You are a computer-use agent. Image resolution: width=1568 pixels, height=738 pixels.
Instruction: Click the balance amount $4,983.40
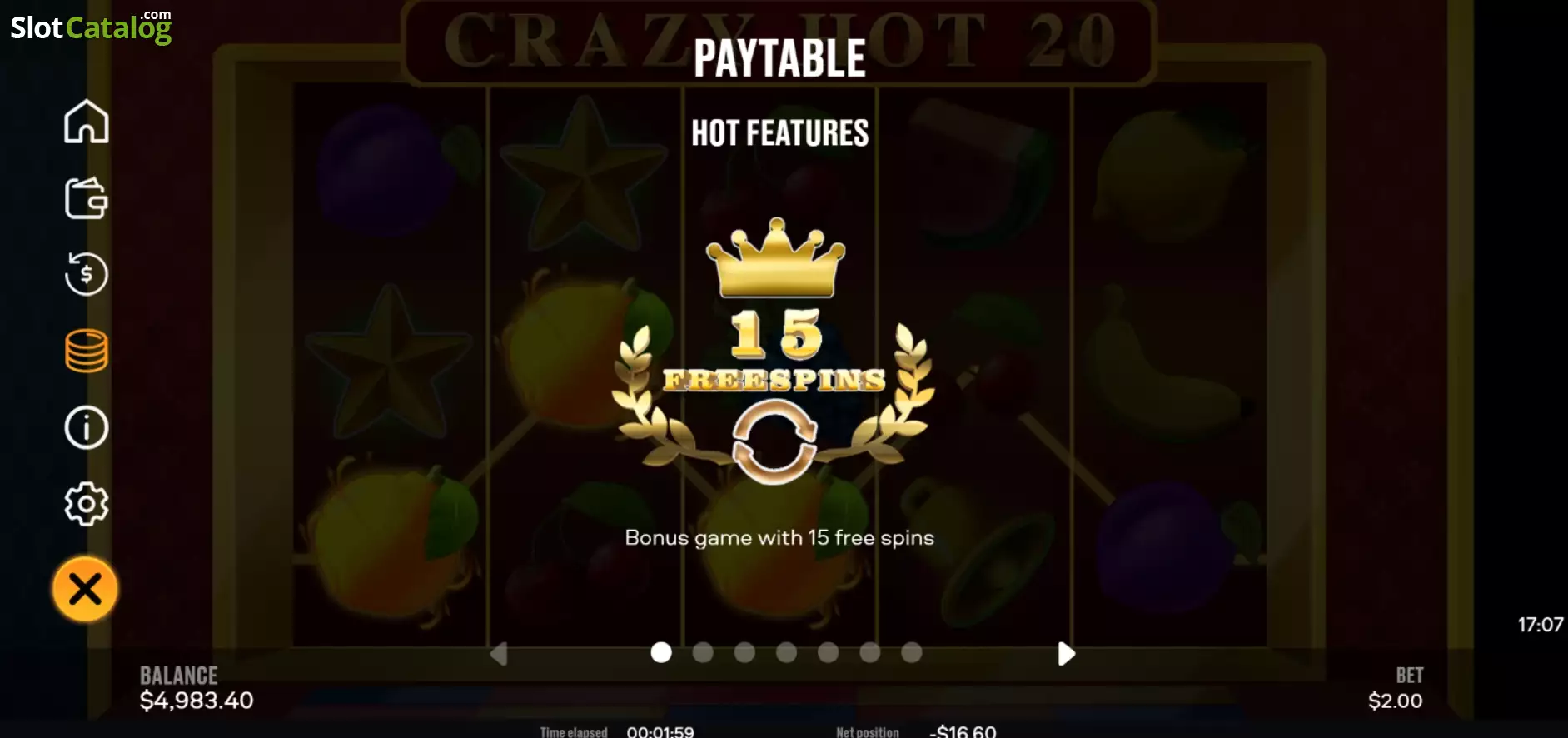pyautogui.click(x=197, y=701)
